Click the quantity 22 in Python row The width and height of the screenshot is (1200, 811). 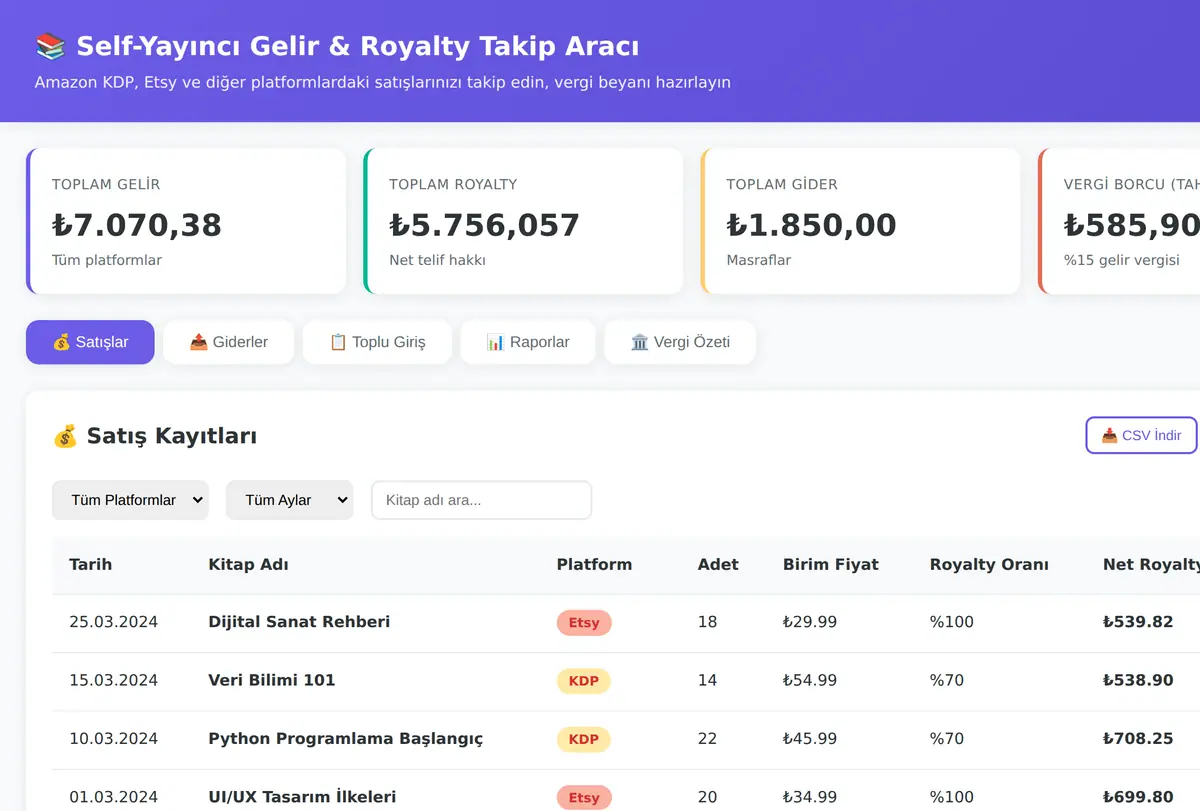pos(707,739)
